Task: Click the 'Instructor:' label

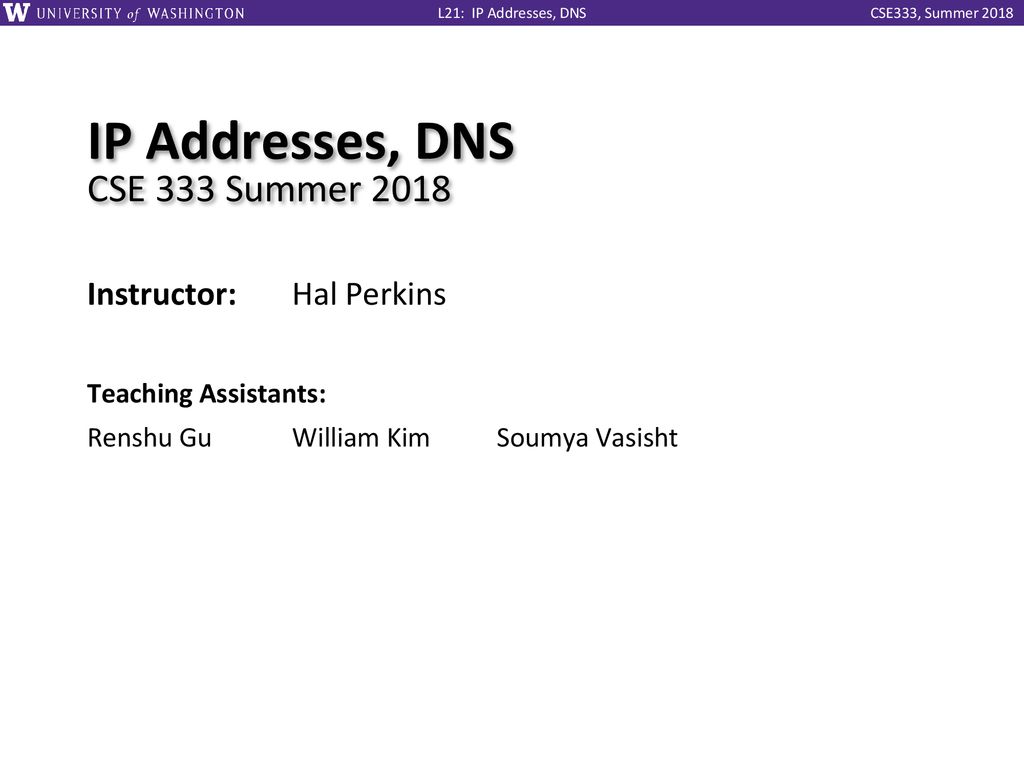Action: click(162, 295)
